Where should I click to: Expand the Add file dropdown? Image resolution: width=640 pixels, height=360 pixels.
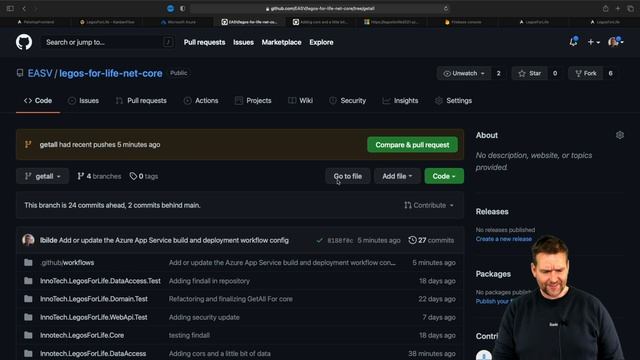(x=397, y=176)
